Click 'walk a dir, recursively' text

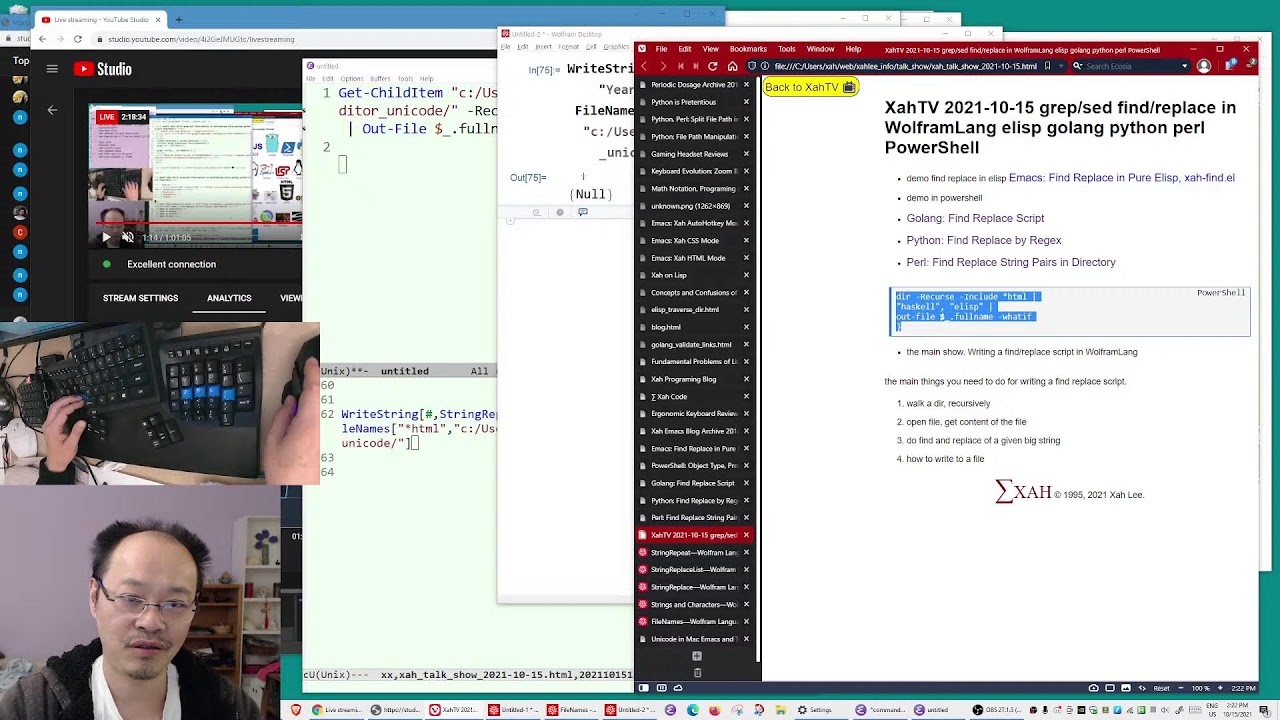(x=948, y=403)
